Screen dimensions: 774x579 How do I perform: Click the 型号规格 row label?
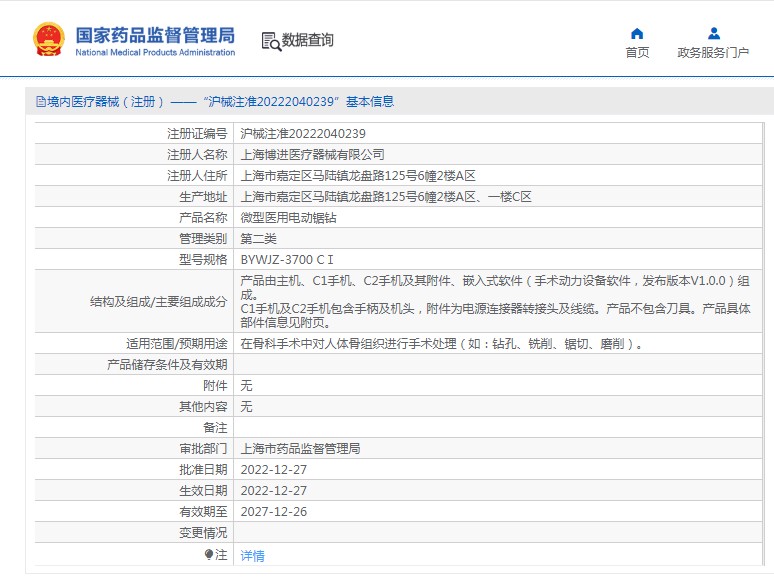click(x=203, y=260)
